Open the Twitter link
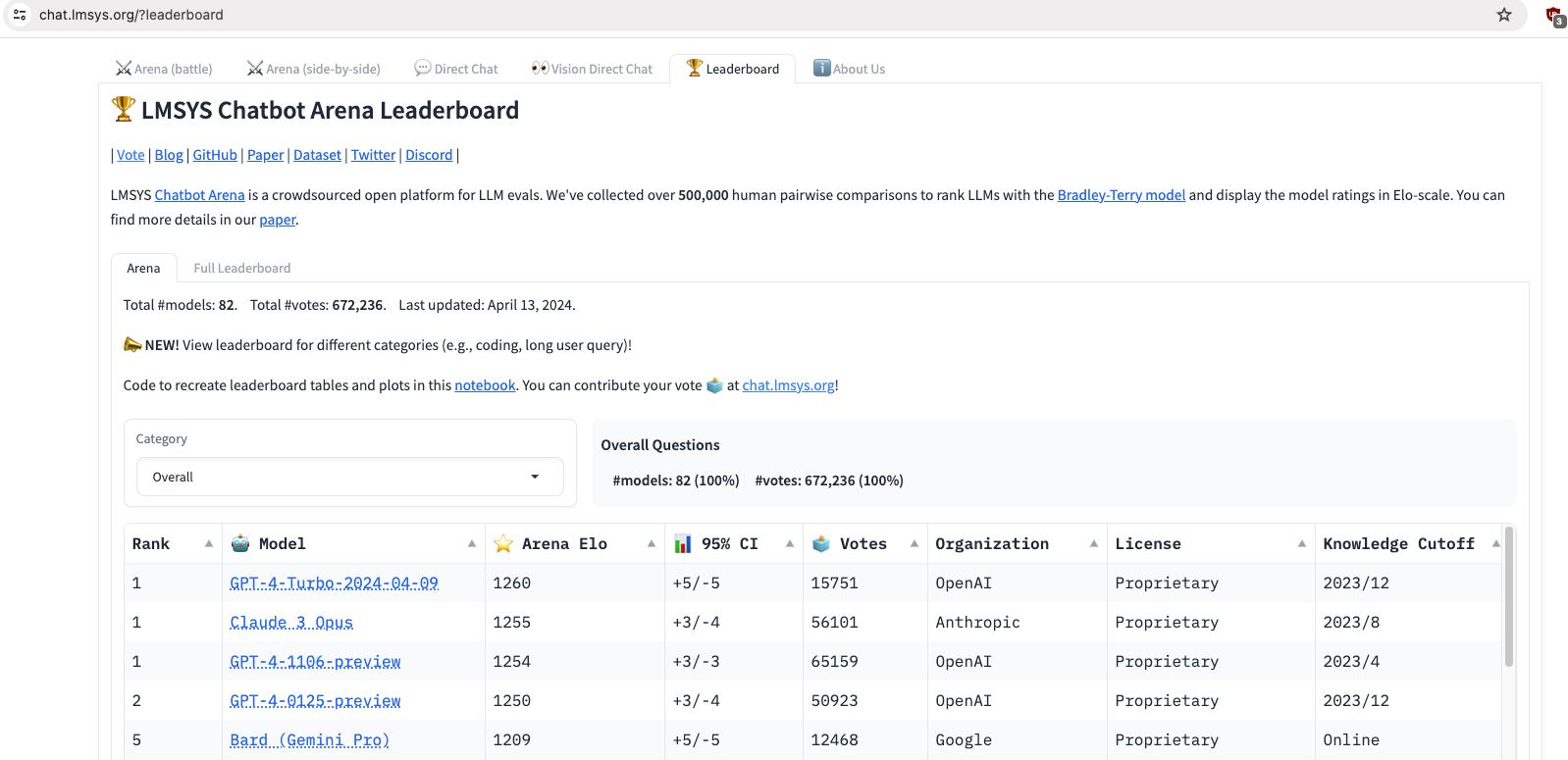 (373, 155)
